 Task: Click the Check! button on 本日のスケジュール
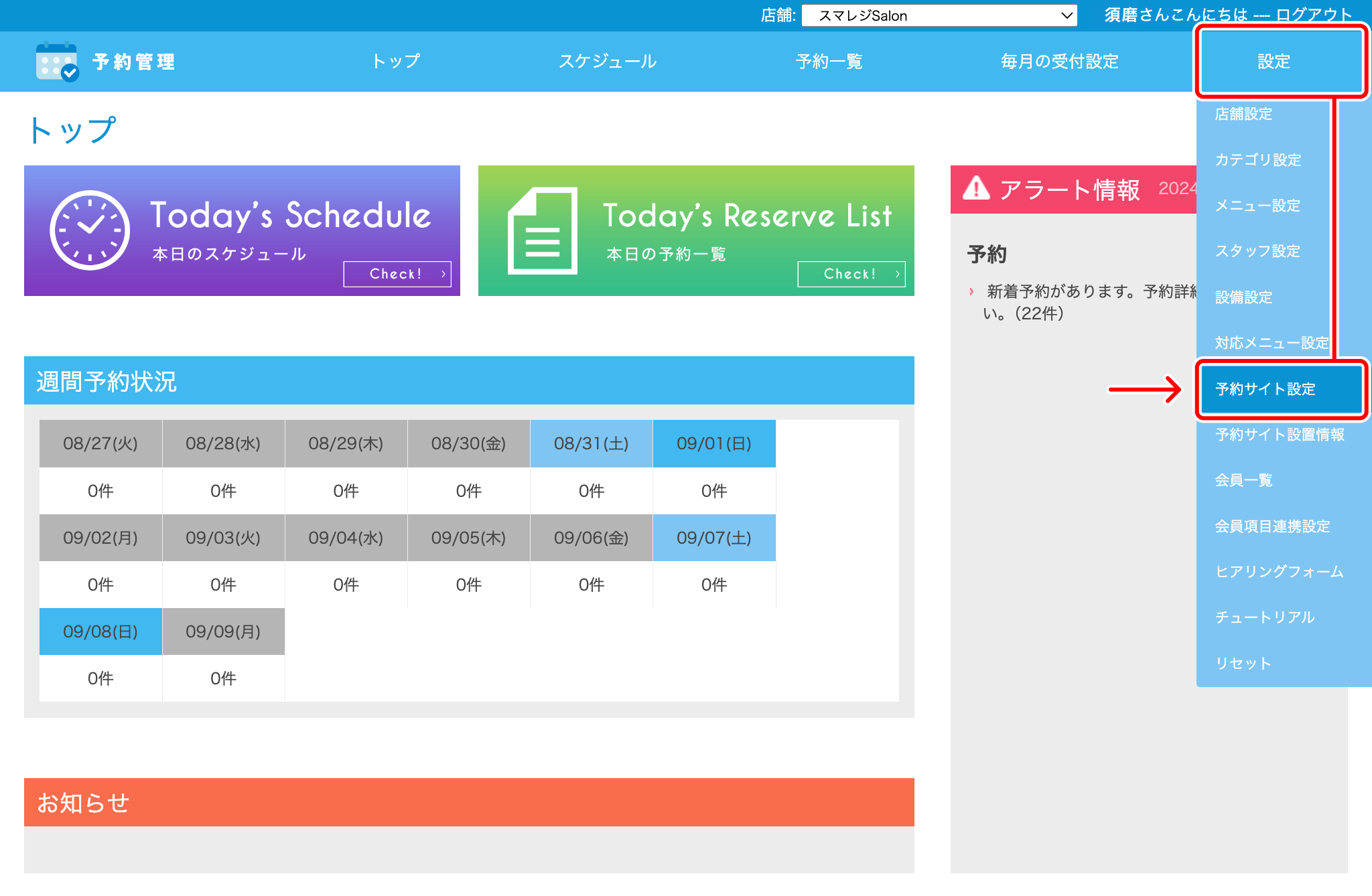tap(397, 273)
